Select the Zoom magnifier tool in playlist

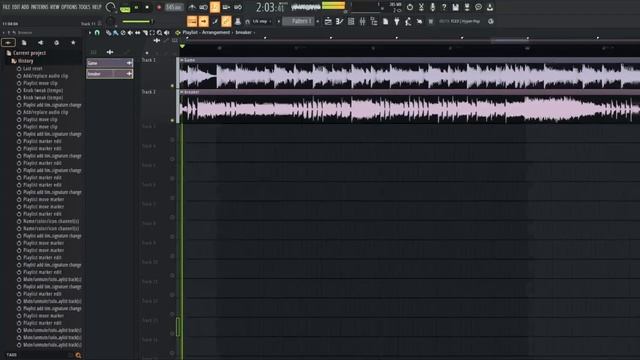pos(159,33)
